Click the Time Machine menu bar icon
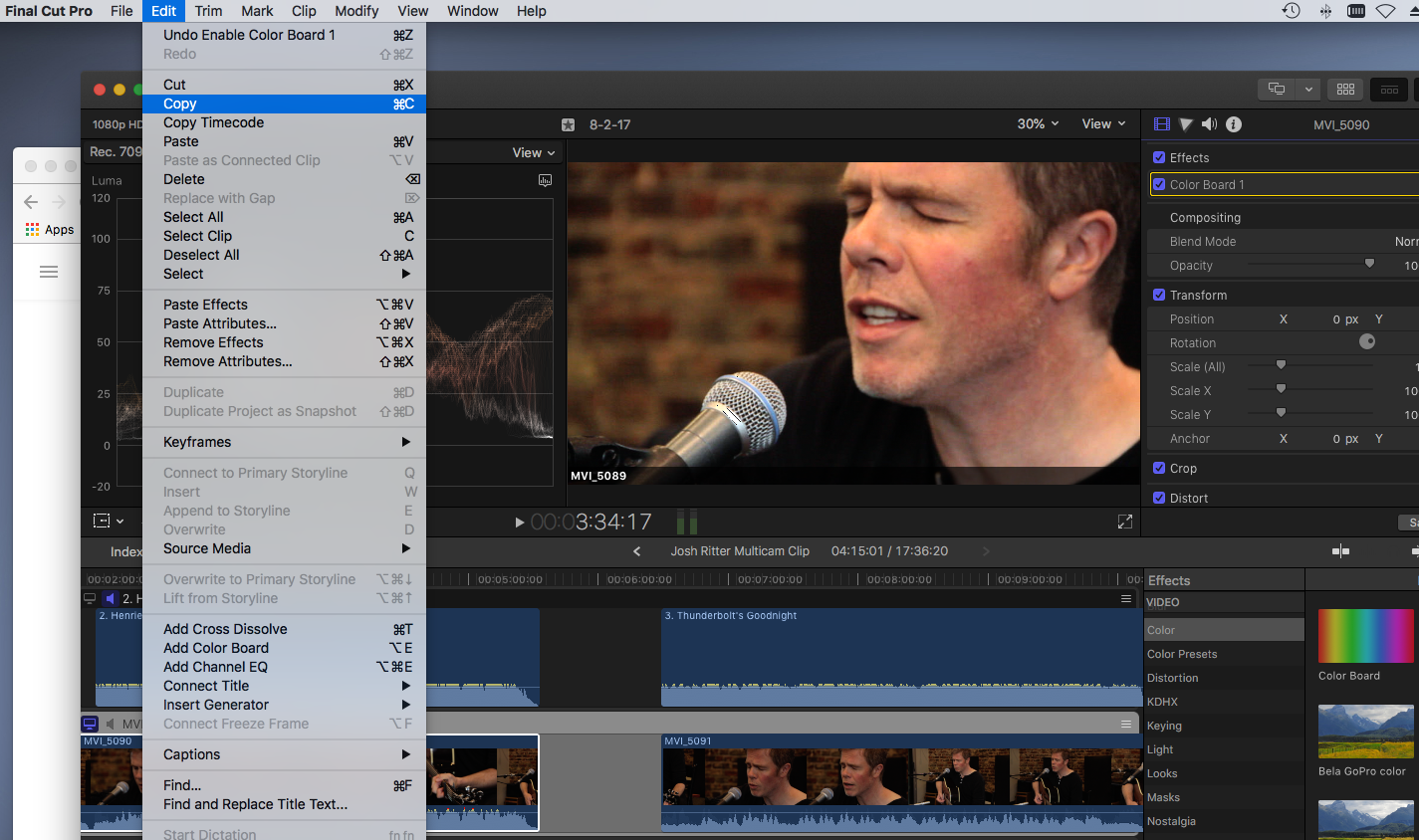Viewport: 1419px width, 840px height. click(1291, 11)
